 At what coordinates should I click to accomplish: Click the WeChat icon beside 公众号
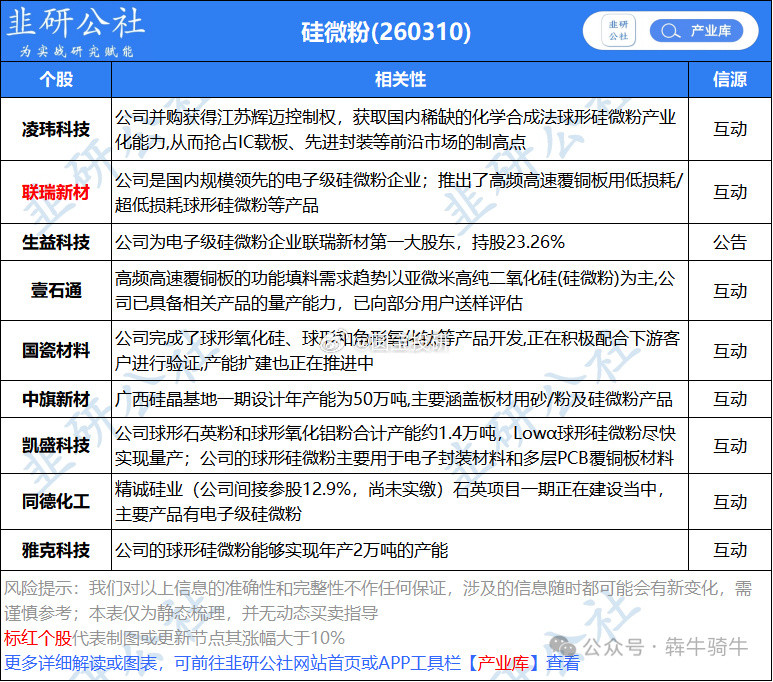pos(562,645)
